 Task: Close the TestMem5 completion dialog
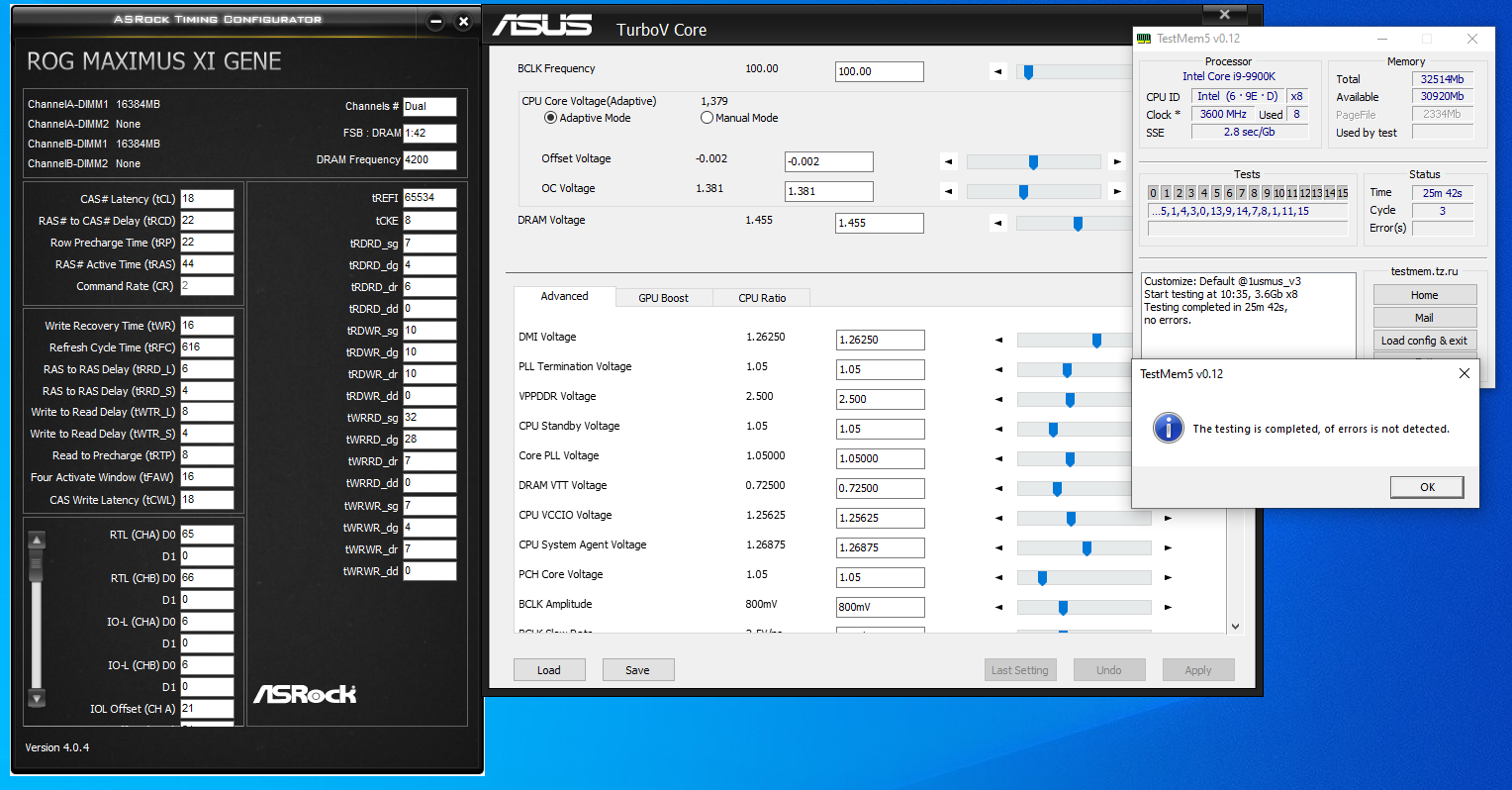coord(1464,373)
